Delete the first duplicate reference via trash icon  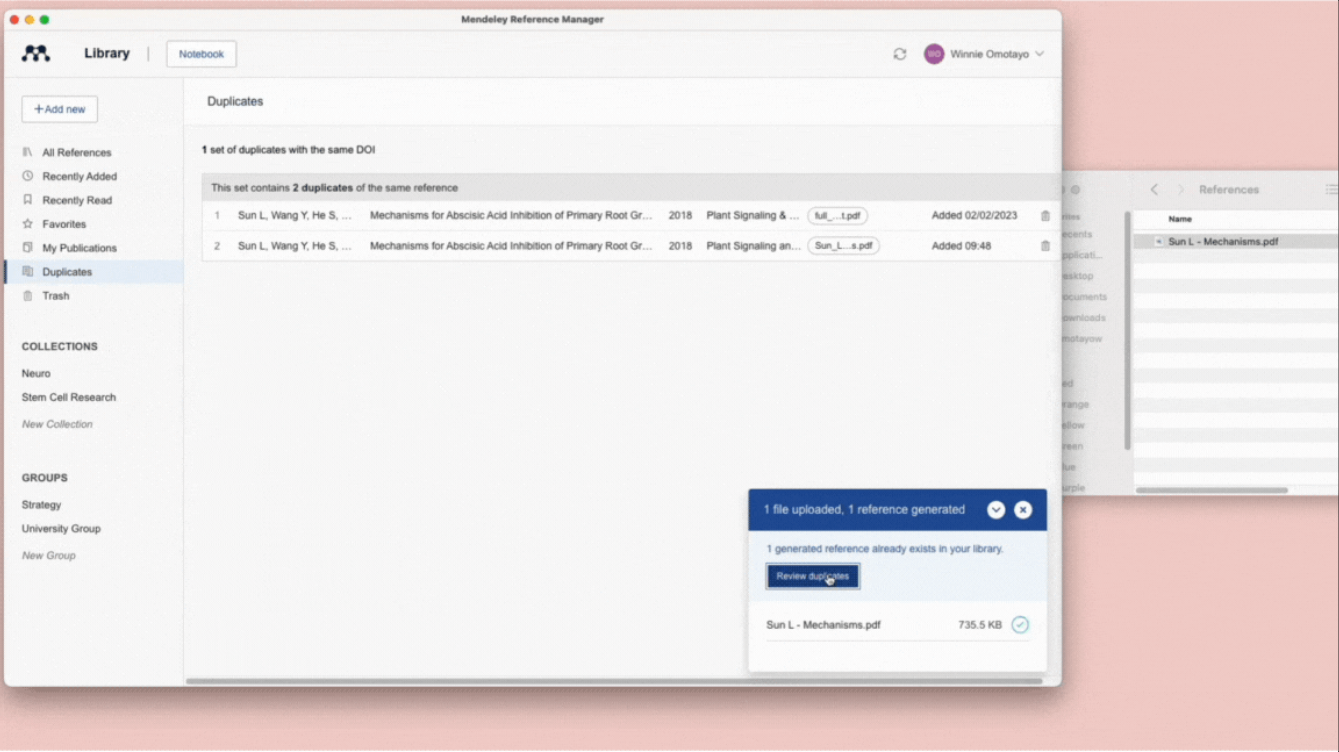[x=1045, y=216]
